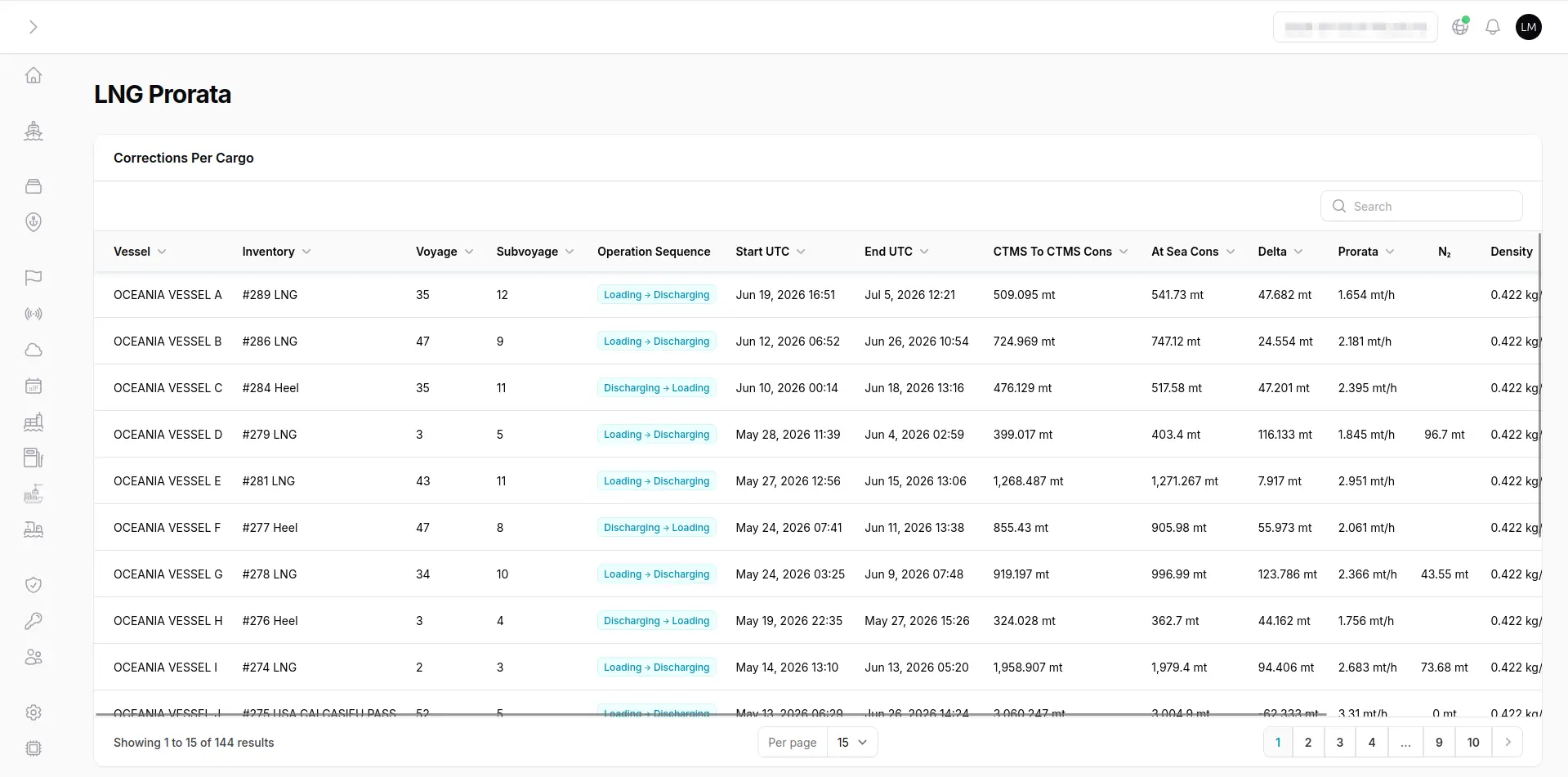The height and width of the screenshot is (777, 1568).
Task: Open the settings gear icon in the sidebar
Action: point(34,712)
